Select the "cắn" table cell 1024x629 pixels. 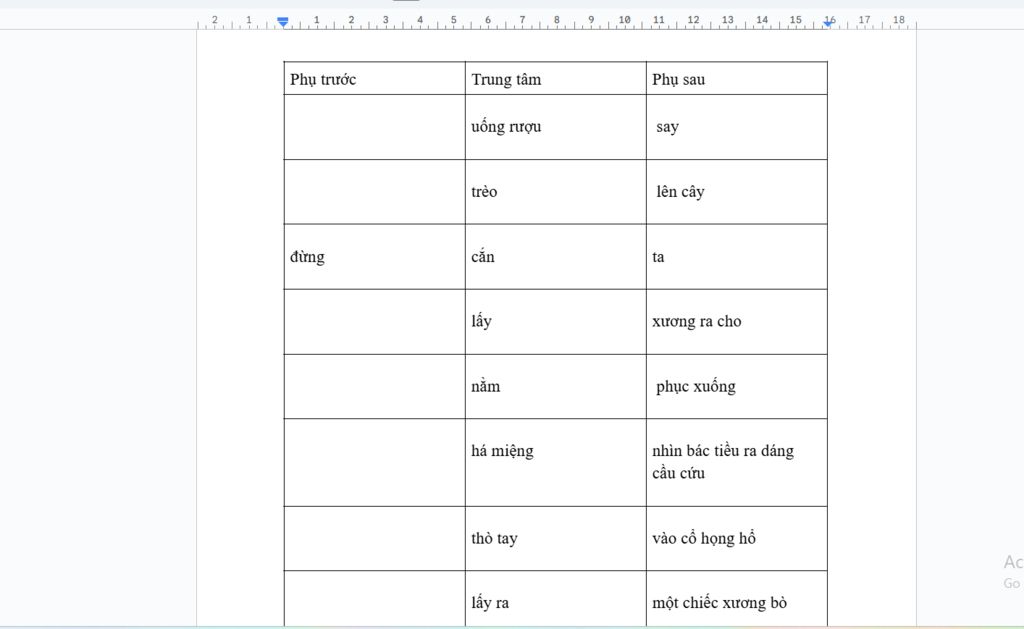tap(483, 257)
